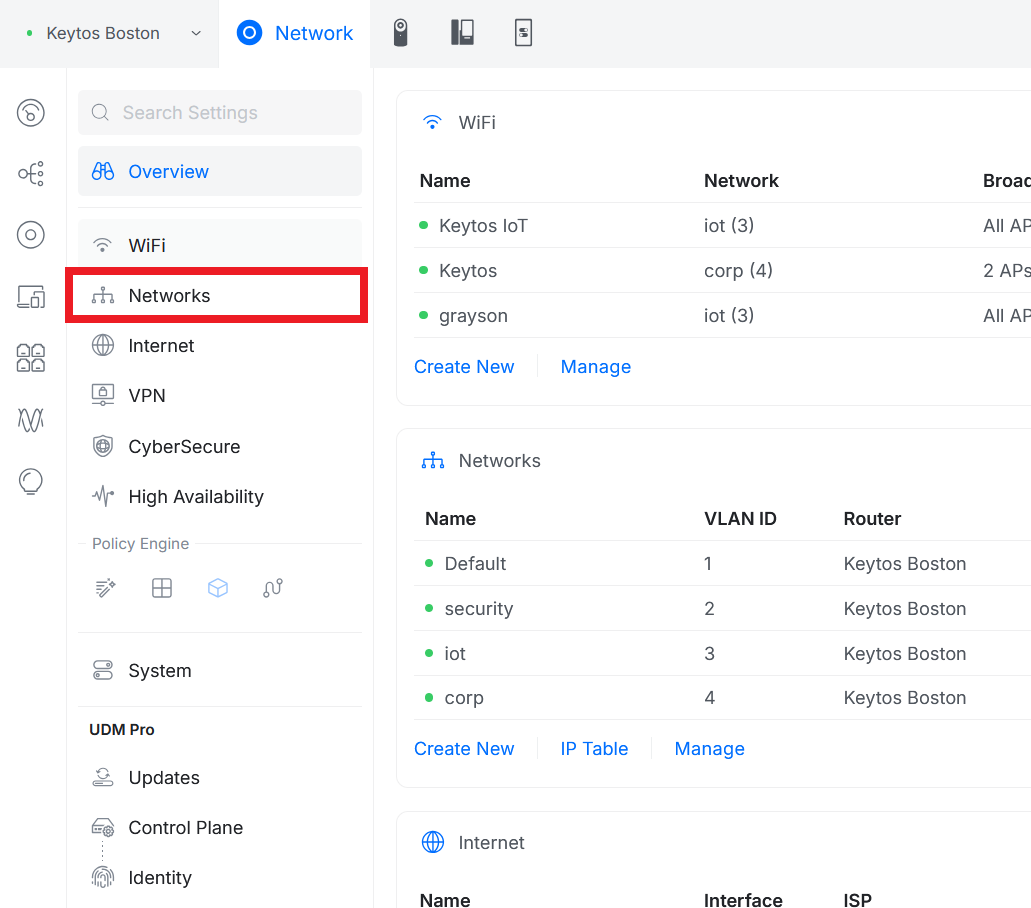The width and height of the screenshot is (1031, 908).
Task: Select the Keytos WiFi name
Action: point(468,270)
